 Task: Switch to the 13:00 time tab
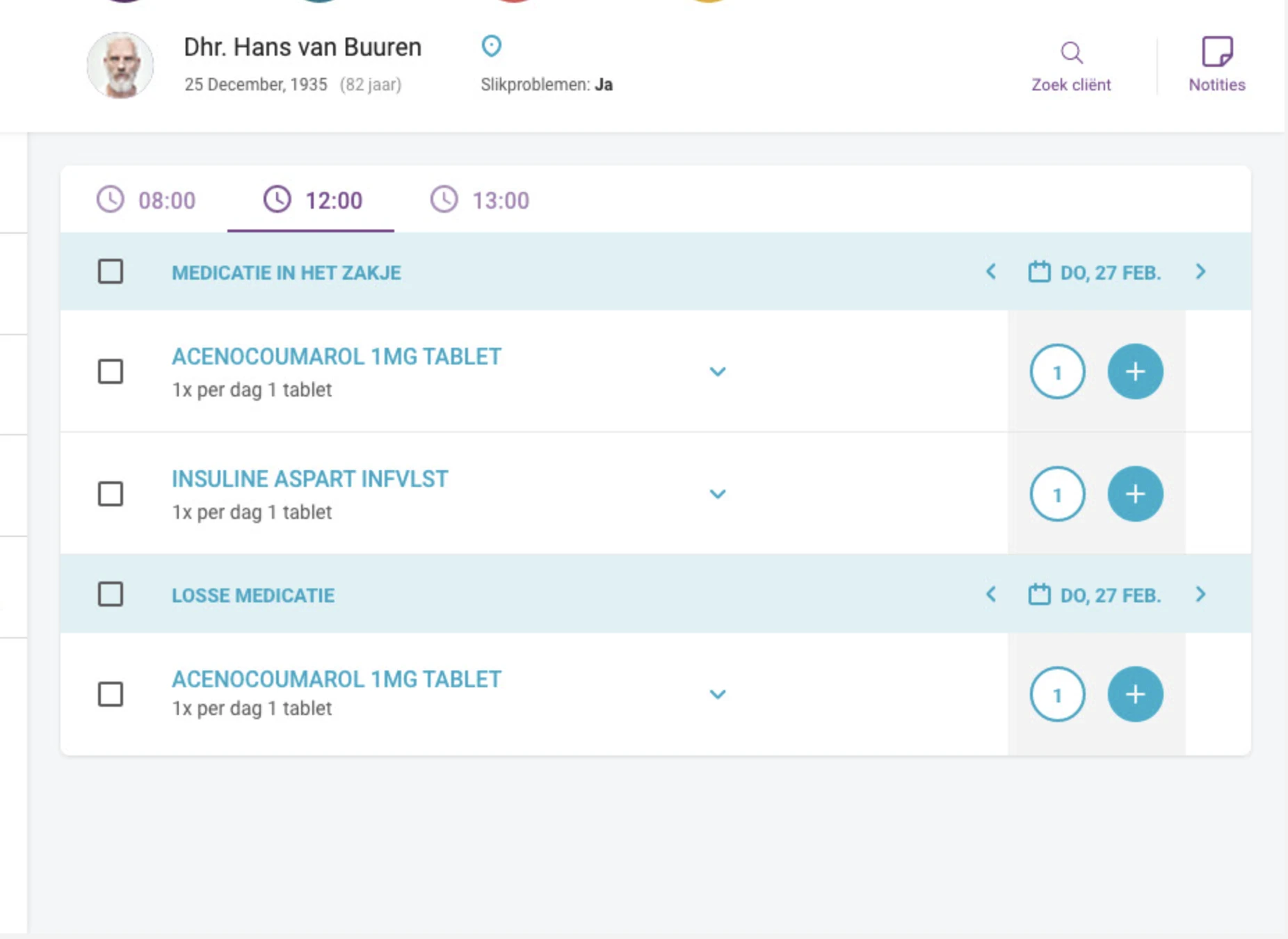(x=480, y=200)
